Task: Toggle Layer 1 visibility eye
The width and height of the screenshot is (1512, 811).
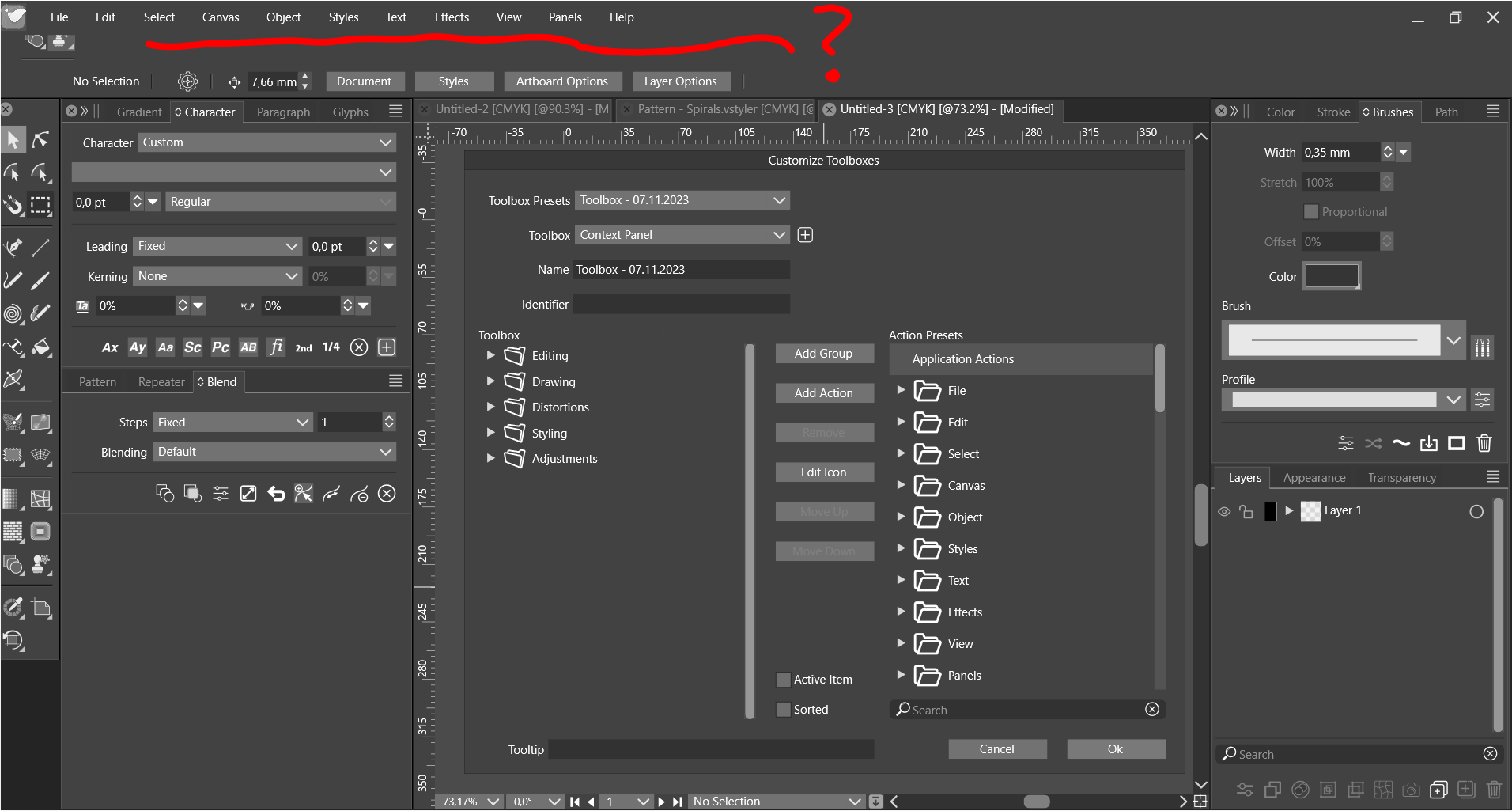Action: pyautogui.click(x=1224, y=511)
